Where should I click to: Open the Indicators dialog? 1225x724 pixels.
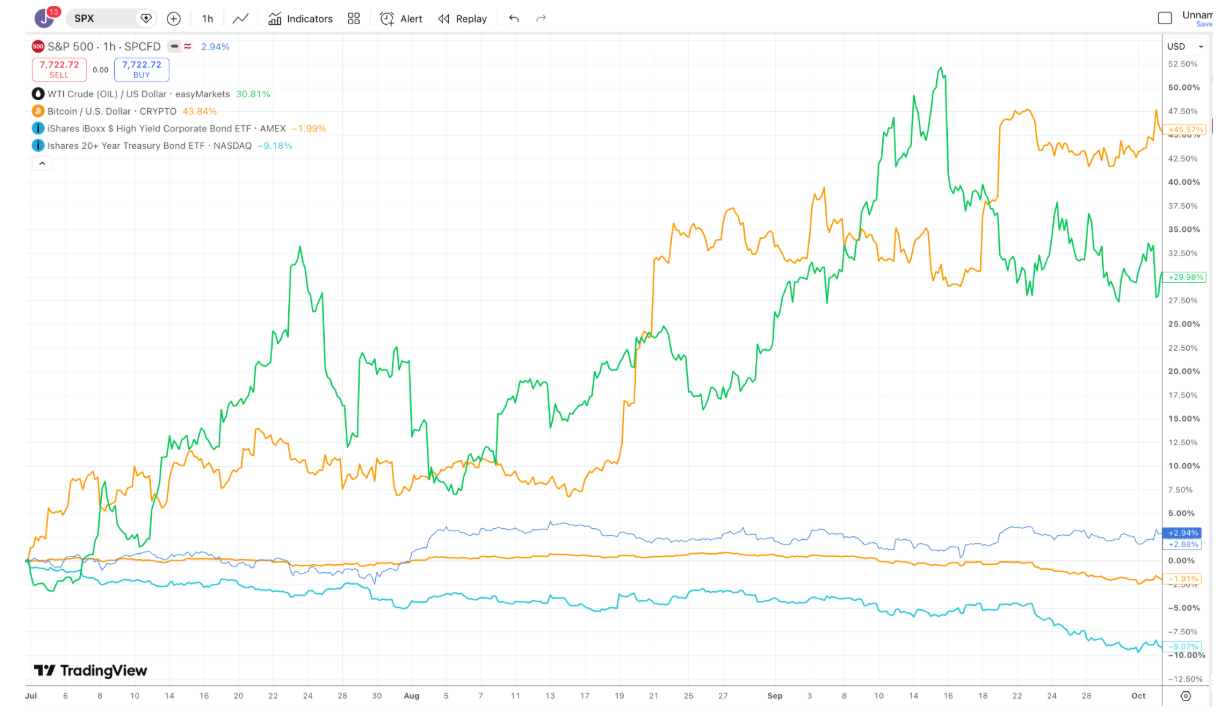[300, 18]
